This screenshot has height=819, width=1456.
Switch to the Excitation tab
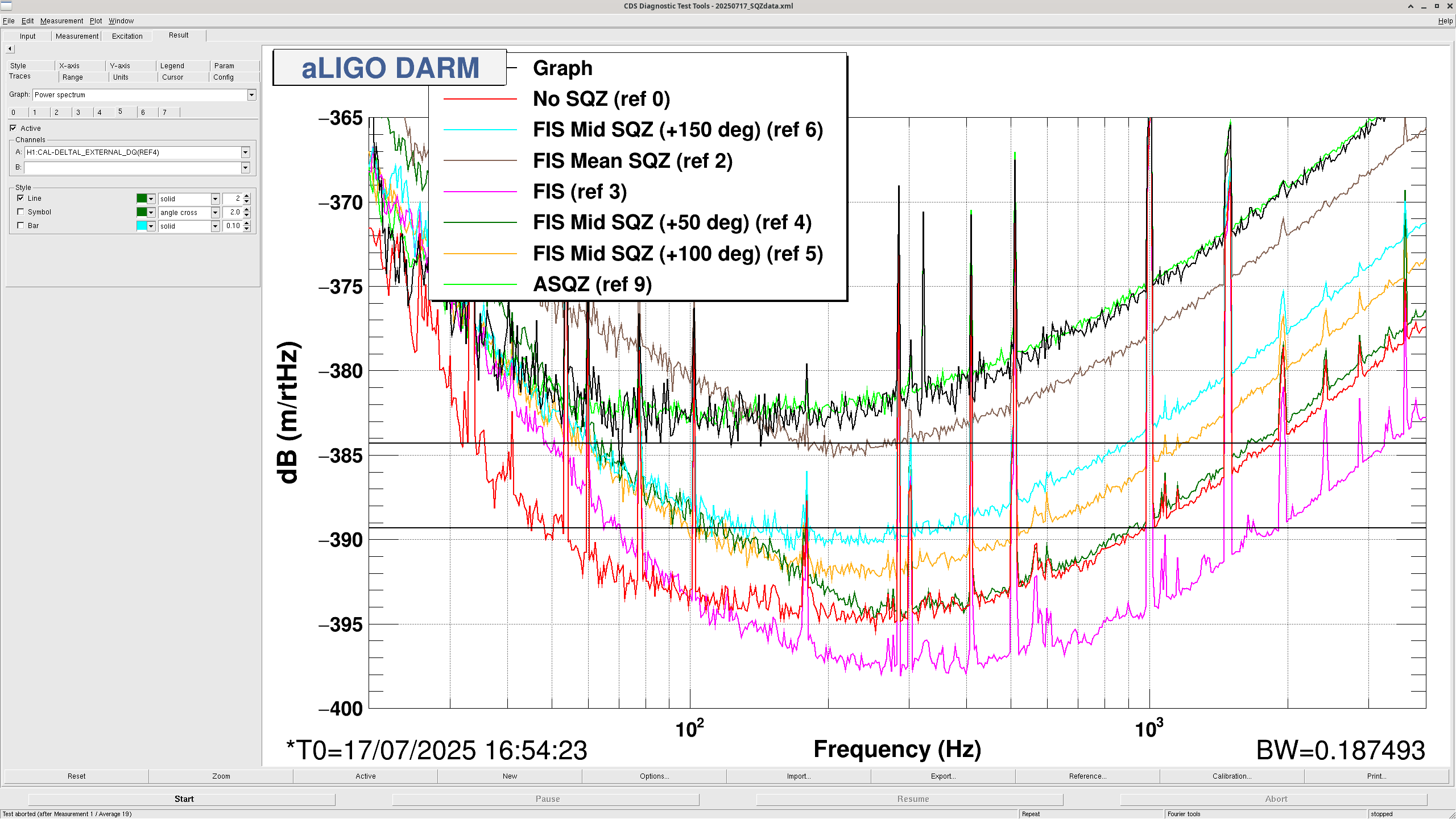point(127,36)
